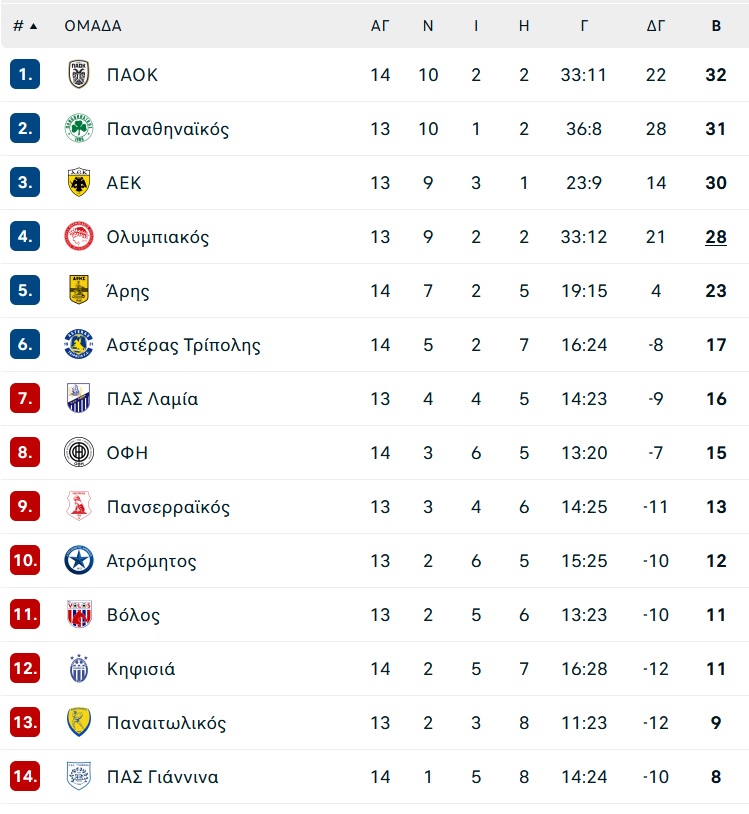The width and height of the screenshot is (749, 814).
Task: Click the Παναθηναϊκός shamrock logo
Action: (79, 128)
